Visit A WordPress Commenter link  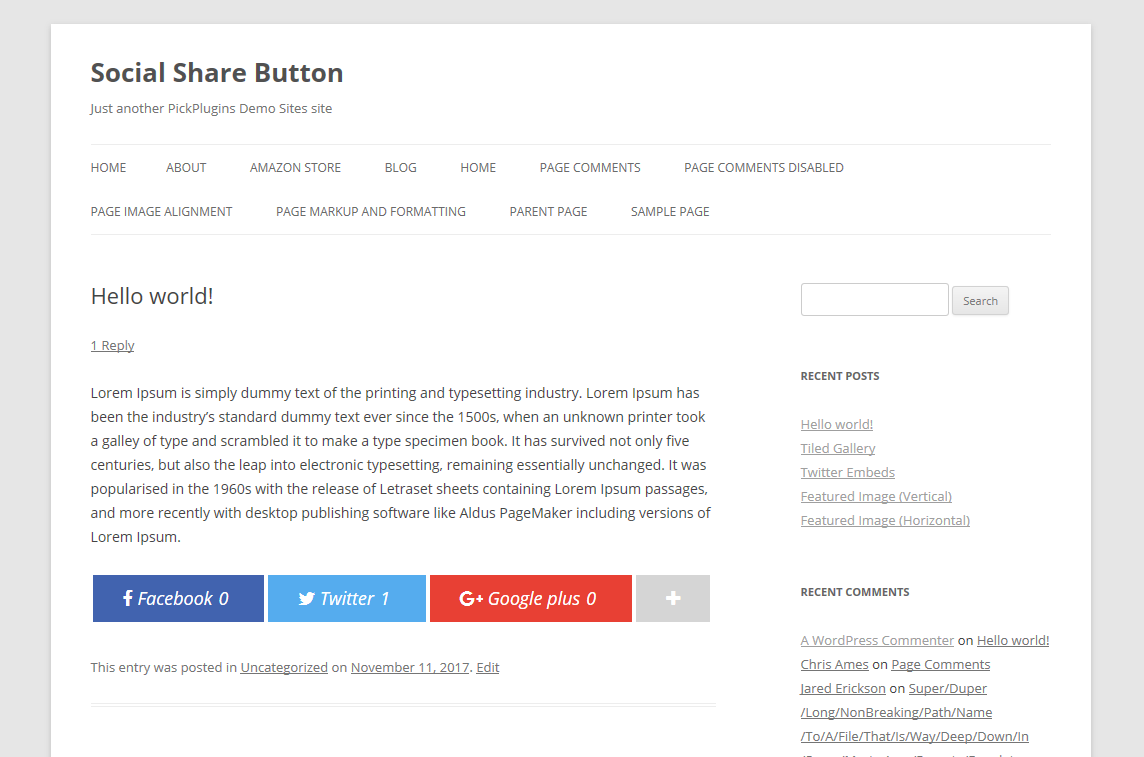(877, 640)
